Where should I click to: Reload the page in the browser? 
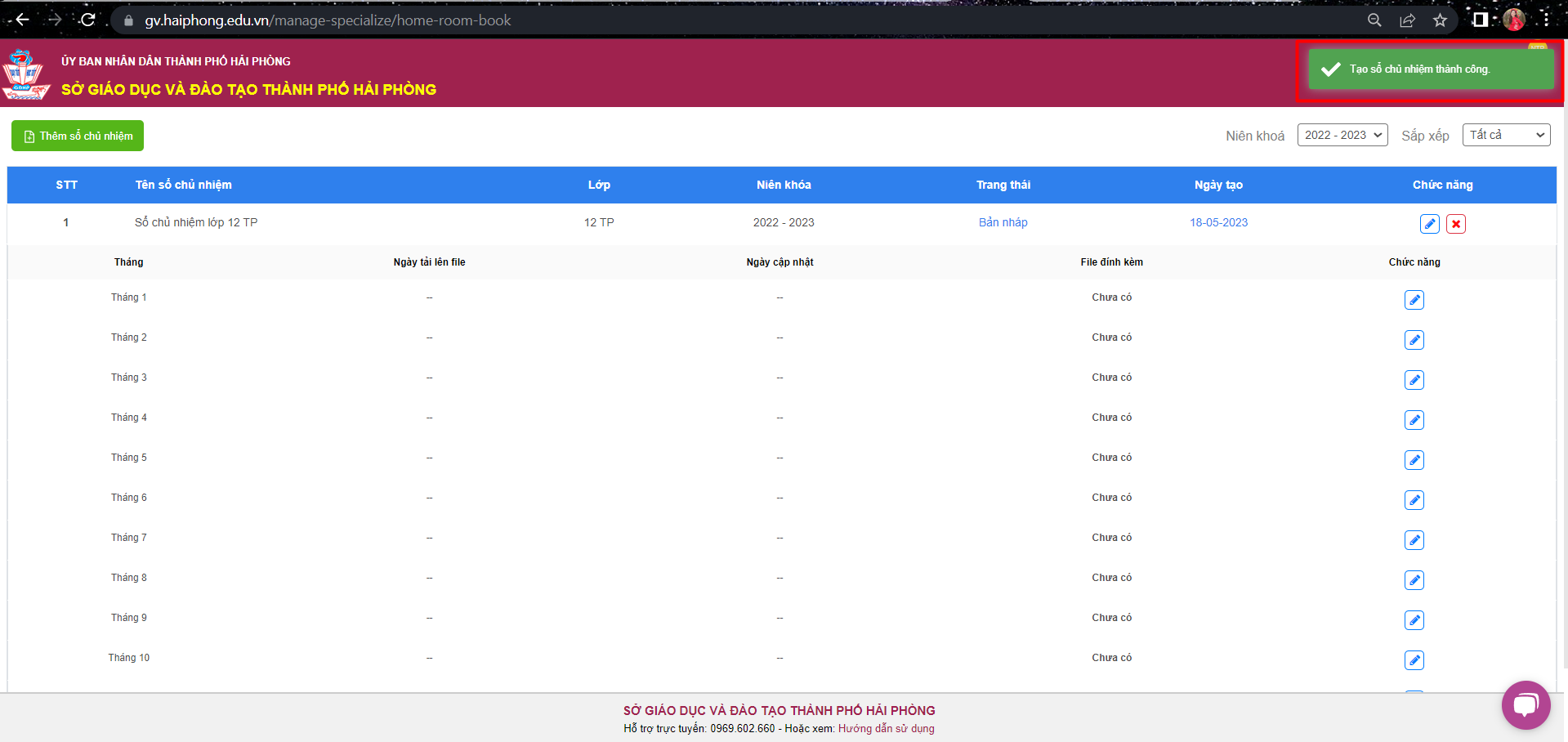(x=88, y=20)
